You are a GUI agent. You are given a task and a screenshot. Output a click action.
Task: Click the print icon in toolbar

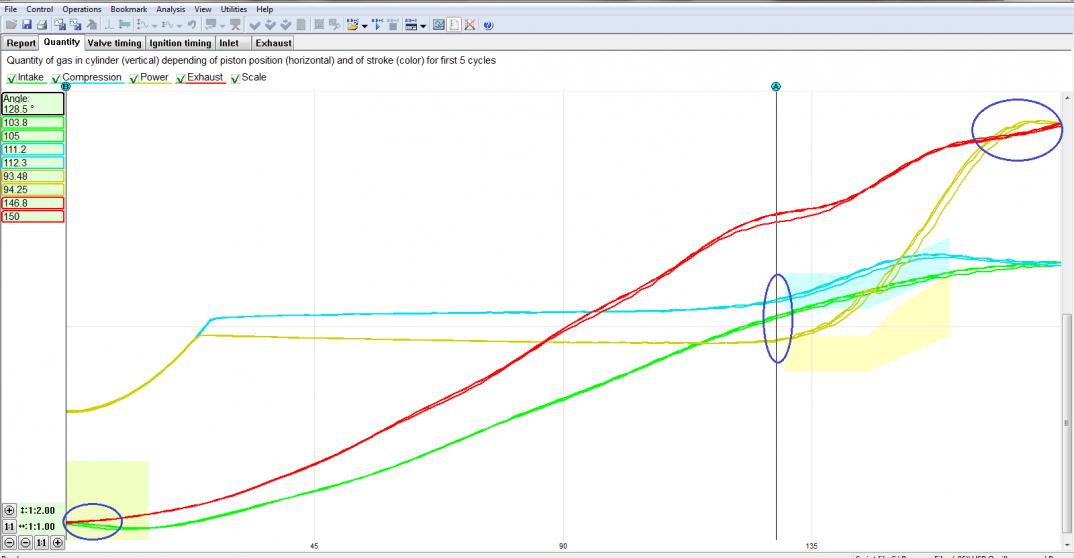click(x=43, y=25)
